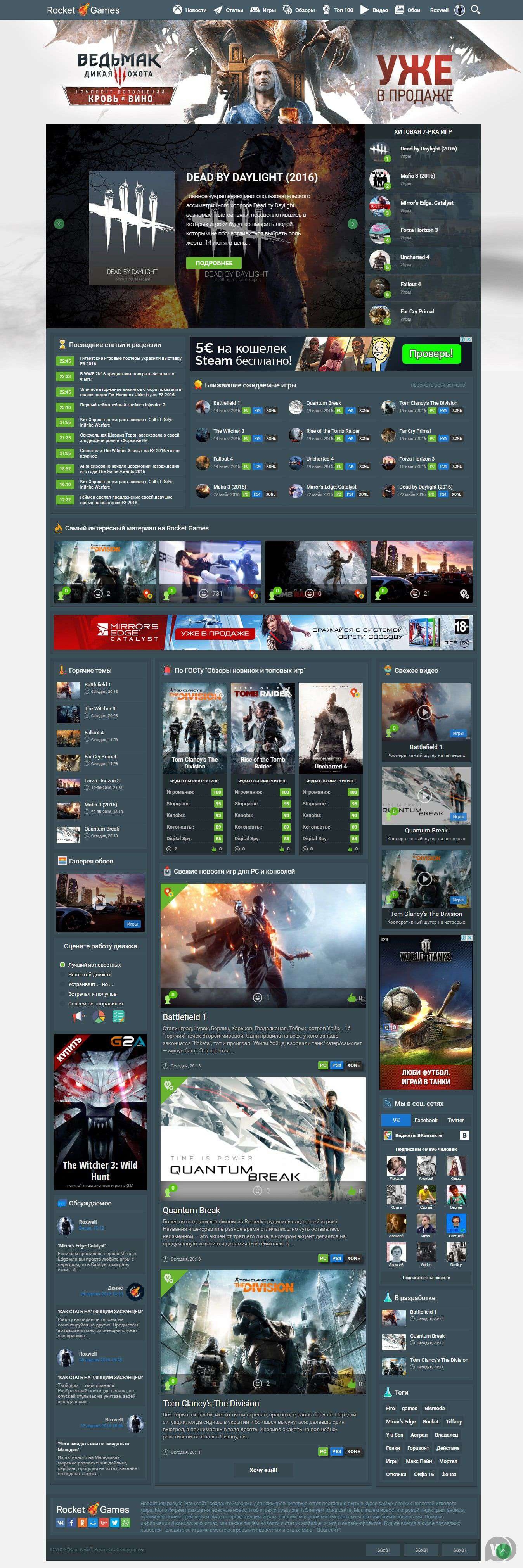Open the Facebook icon in the footer
The width and height of the screenshot is (523, 1568).
[71, 1522]
